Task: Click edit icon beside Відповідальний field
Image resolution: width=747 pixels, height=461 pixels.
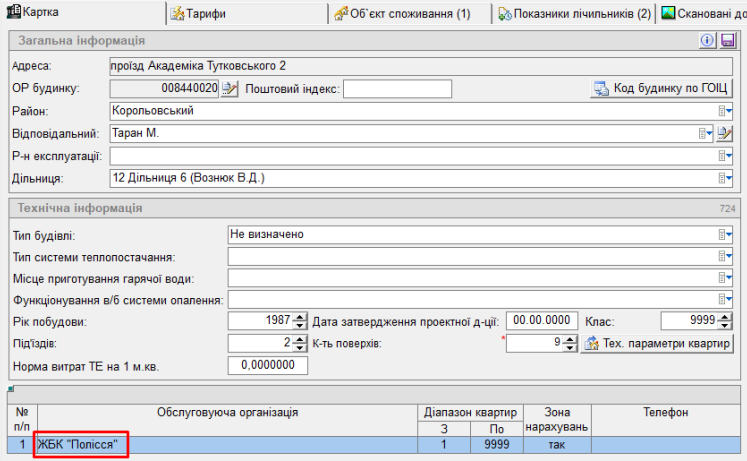Action: [726, 133]
